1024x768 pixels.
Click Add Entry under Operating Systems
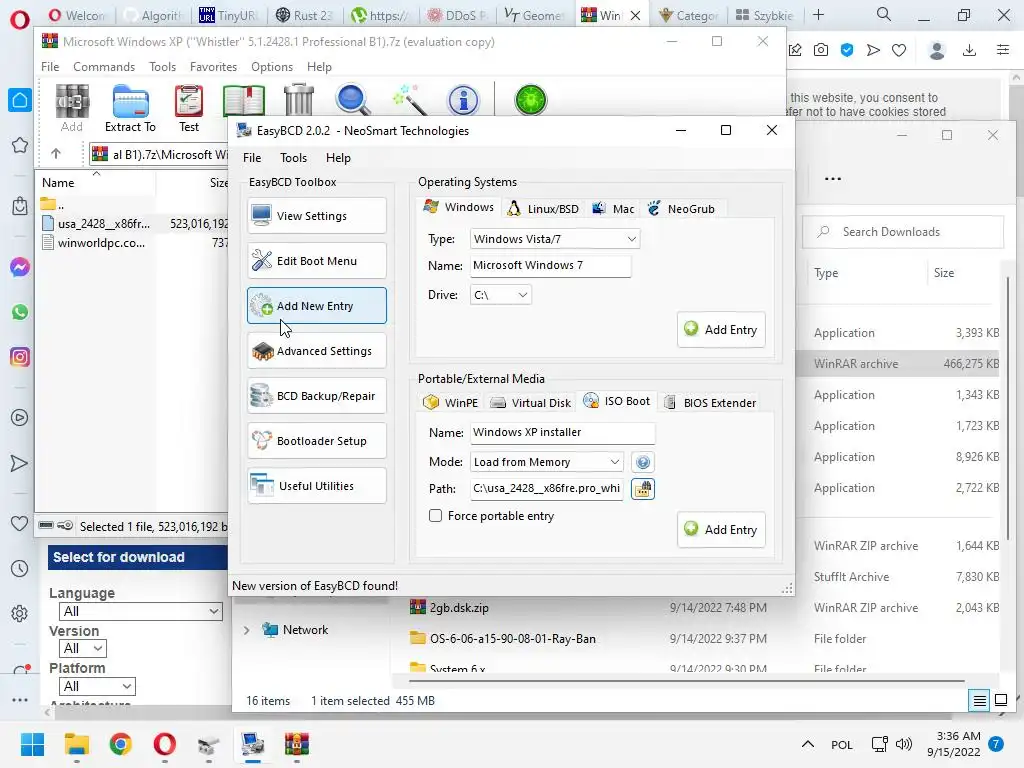721,330
